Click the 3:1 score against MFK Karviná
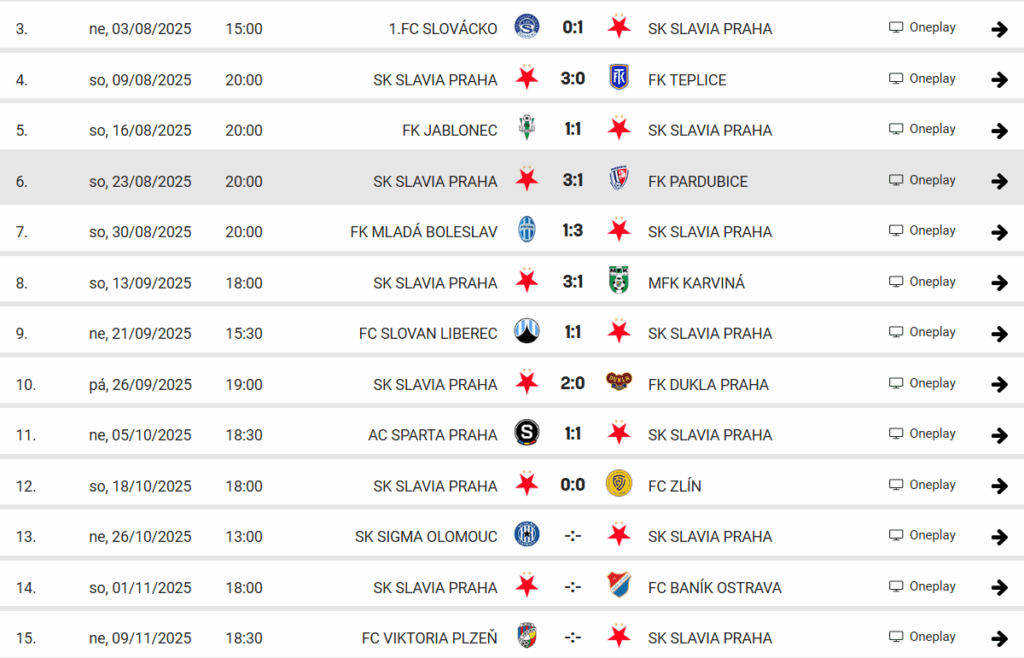This screenshot has height=658, width=1024. pos(573,283)
